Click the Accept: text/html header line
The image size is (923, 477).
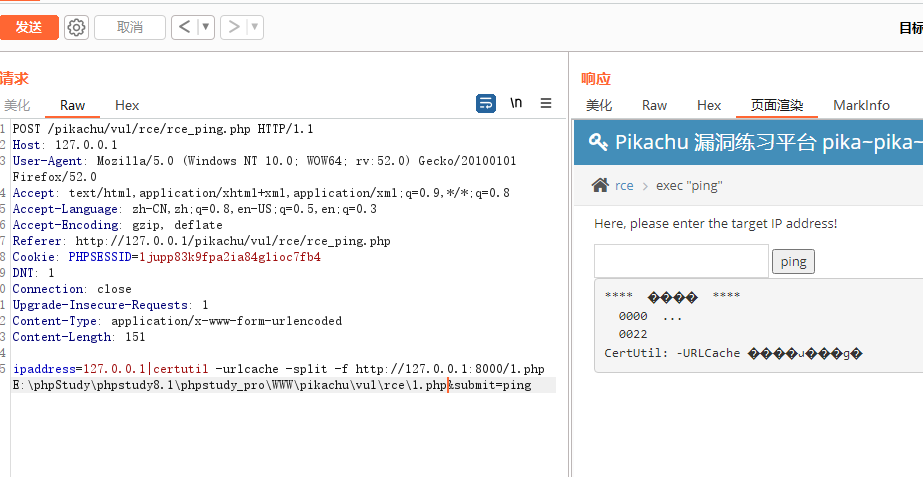pos(261,193)
